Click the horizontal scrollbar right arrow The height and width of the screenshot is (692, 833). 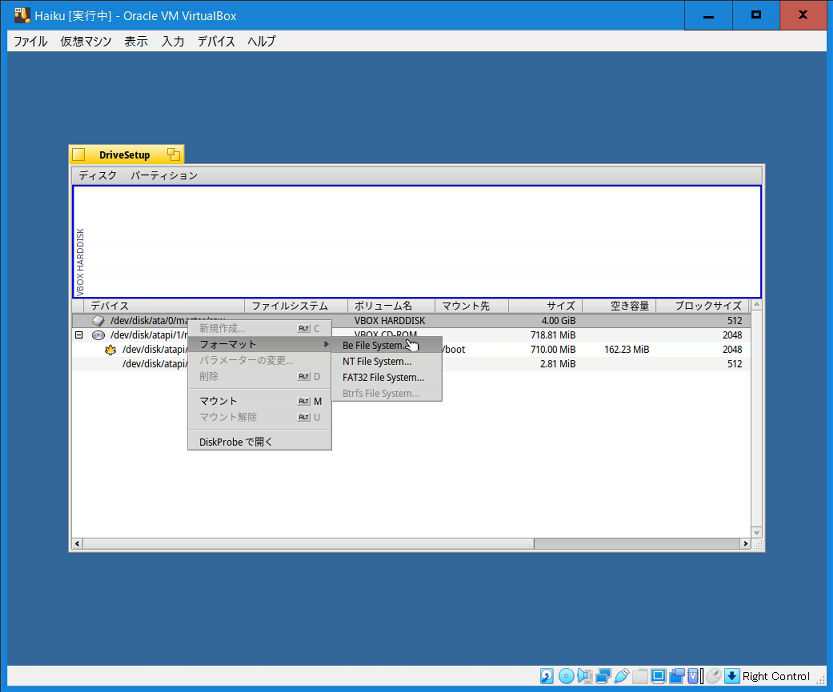click(745, 544)
